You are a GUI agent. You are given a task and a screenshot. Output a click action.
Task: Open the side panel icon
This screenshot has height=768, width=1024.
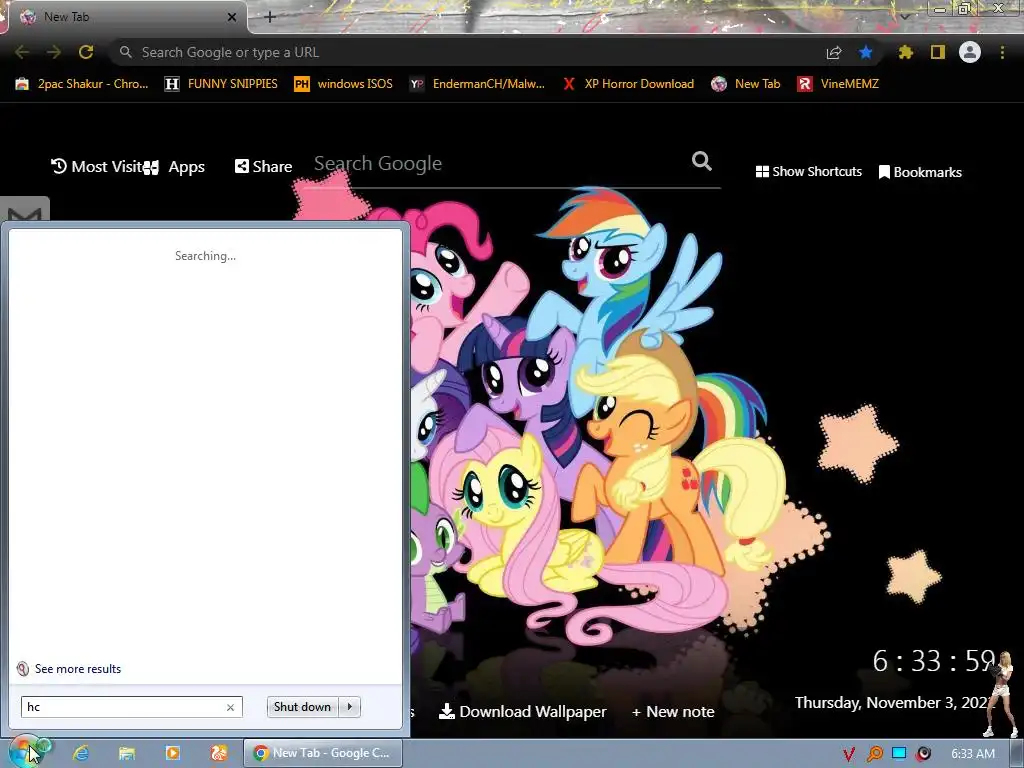[x=938, y=52]
